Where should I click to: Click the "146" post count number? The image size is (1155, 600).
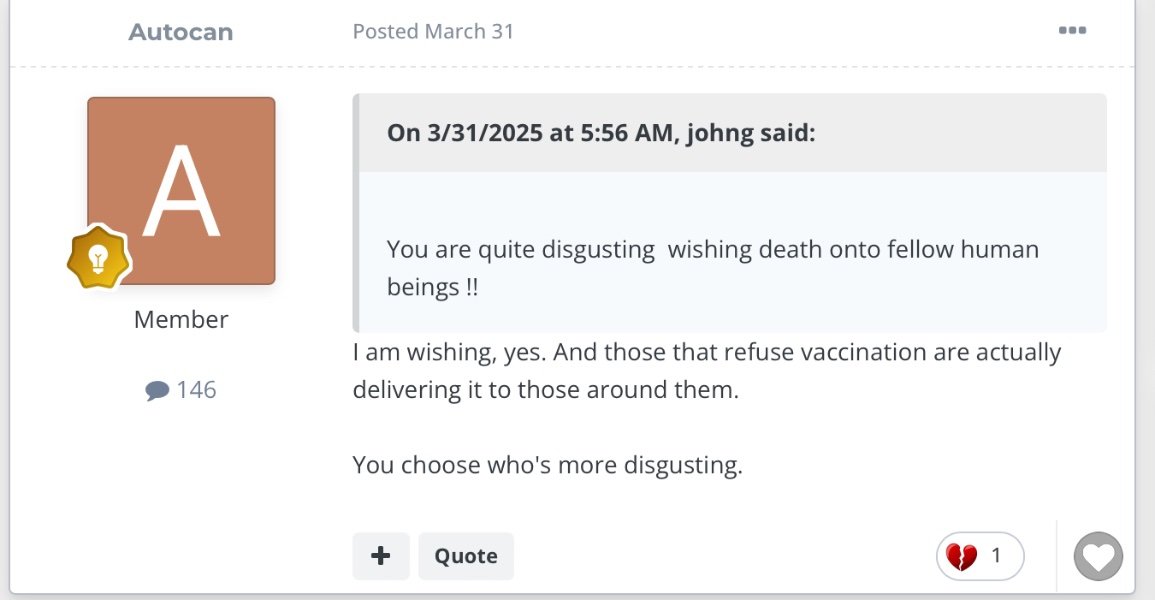click(196, 390)
